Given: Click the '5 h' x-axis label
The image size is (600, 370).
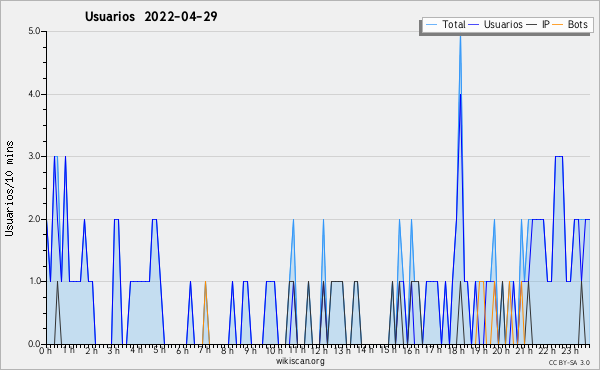Looking at the screenshot, I should click(x=159, y=350).
